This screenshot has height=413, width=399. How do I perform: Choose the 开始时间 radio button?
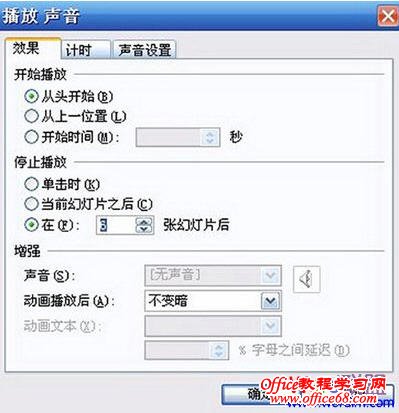click(31, 137)
